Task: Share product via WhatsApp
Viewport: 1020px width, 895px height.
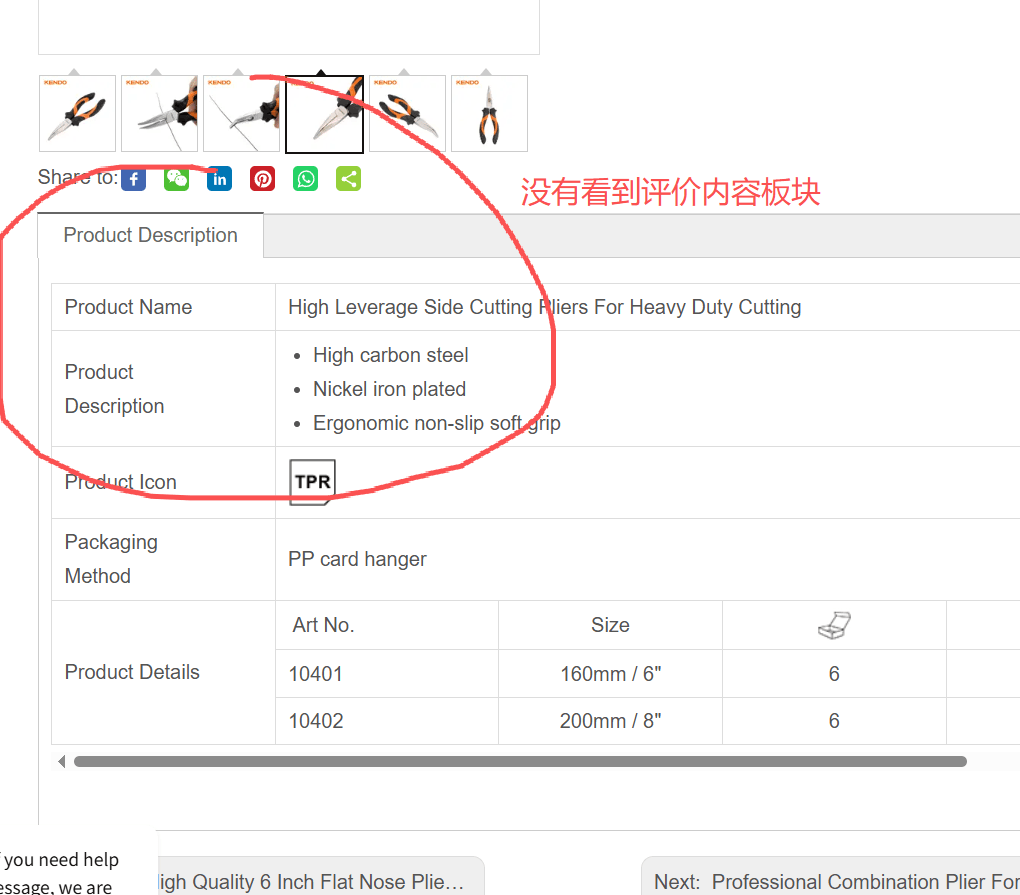Action: coord(305,179)
